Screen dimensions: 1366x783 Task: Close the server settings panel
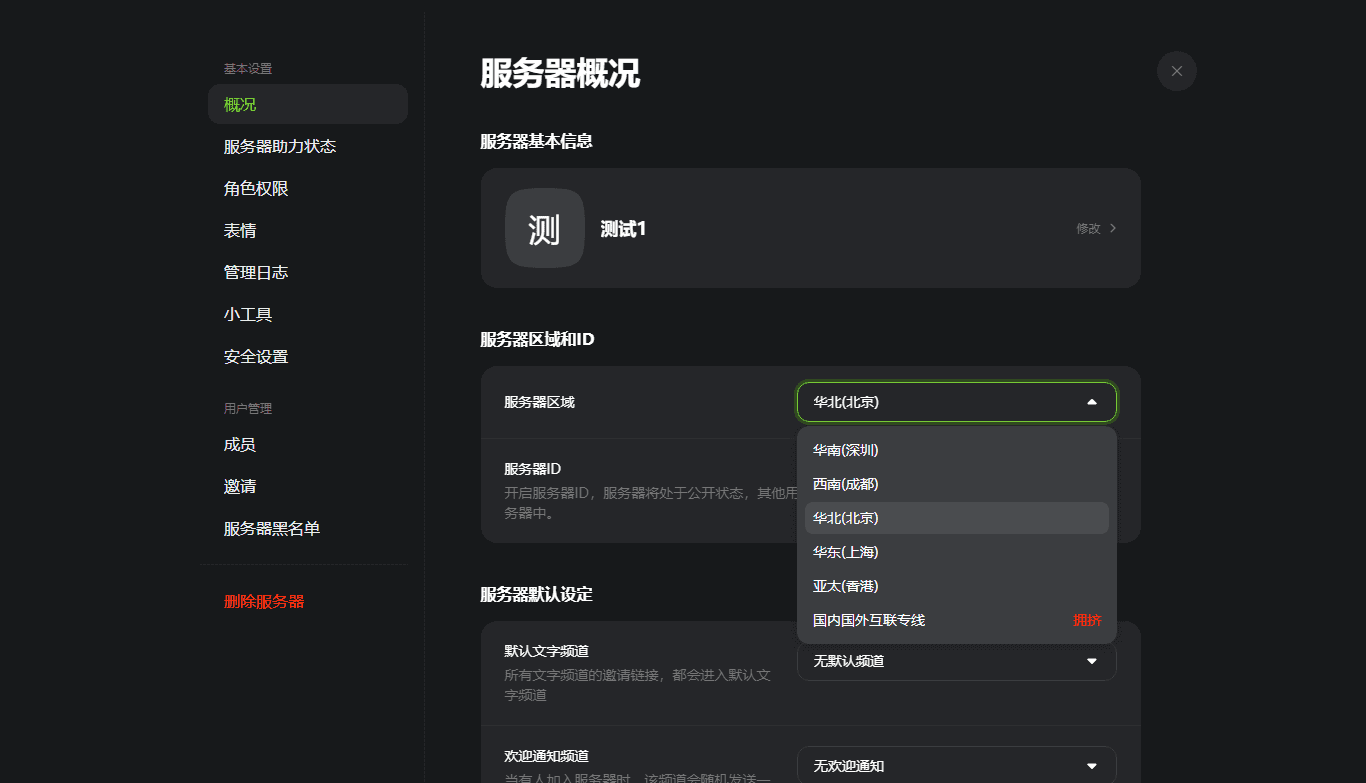(x=1176, y=71)
